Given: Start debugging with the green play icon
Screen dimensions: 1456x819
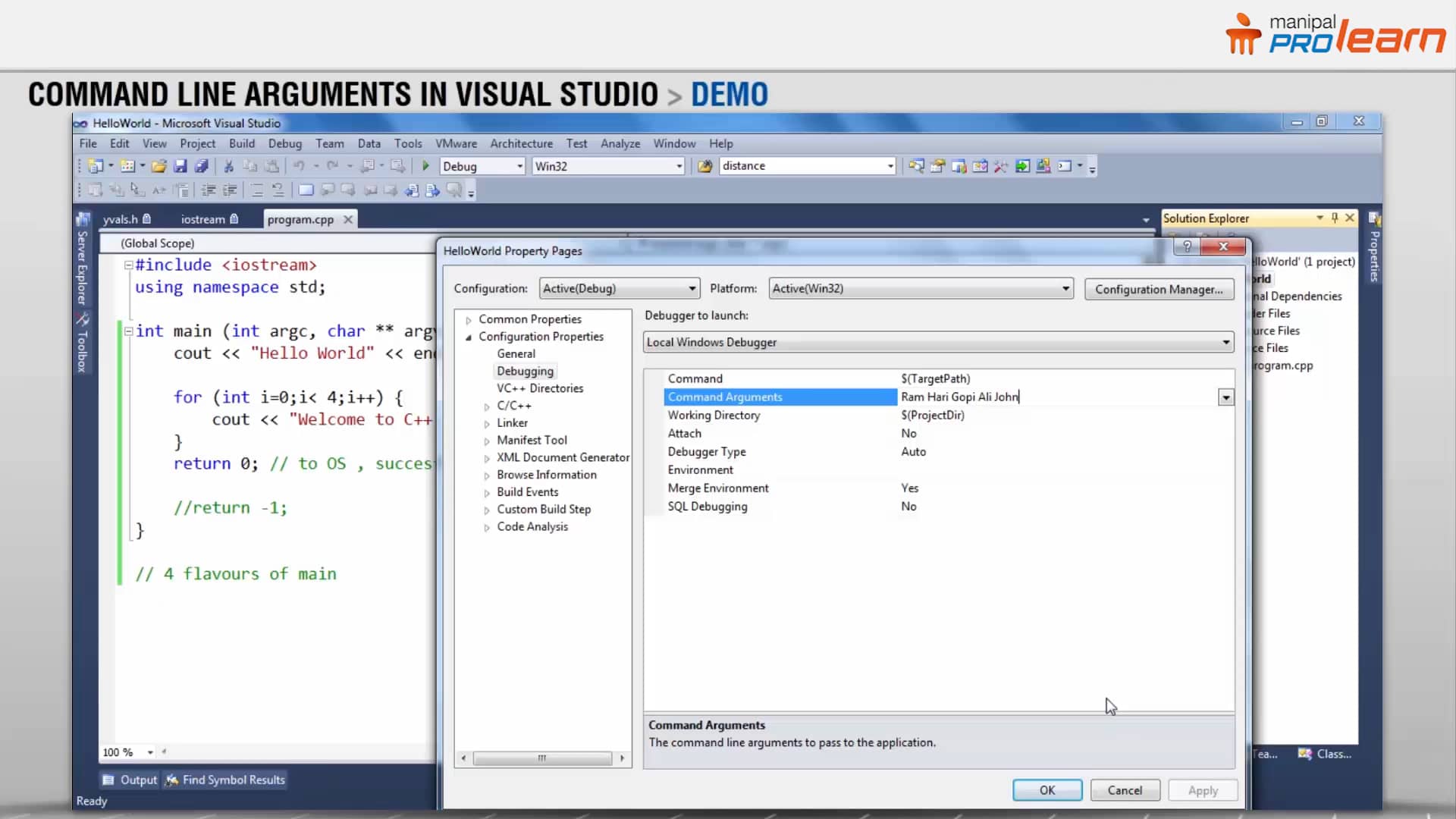Looking at the screenshot, I should 425,166.
